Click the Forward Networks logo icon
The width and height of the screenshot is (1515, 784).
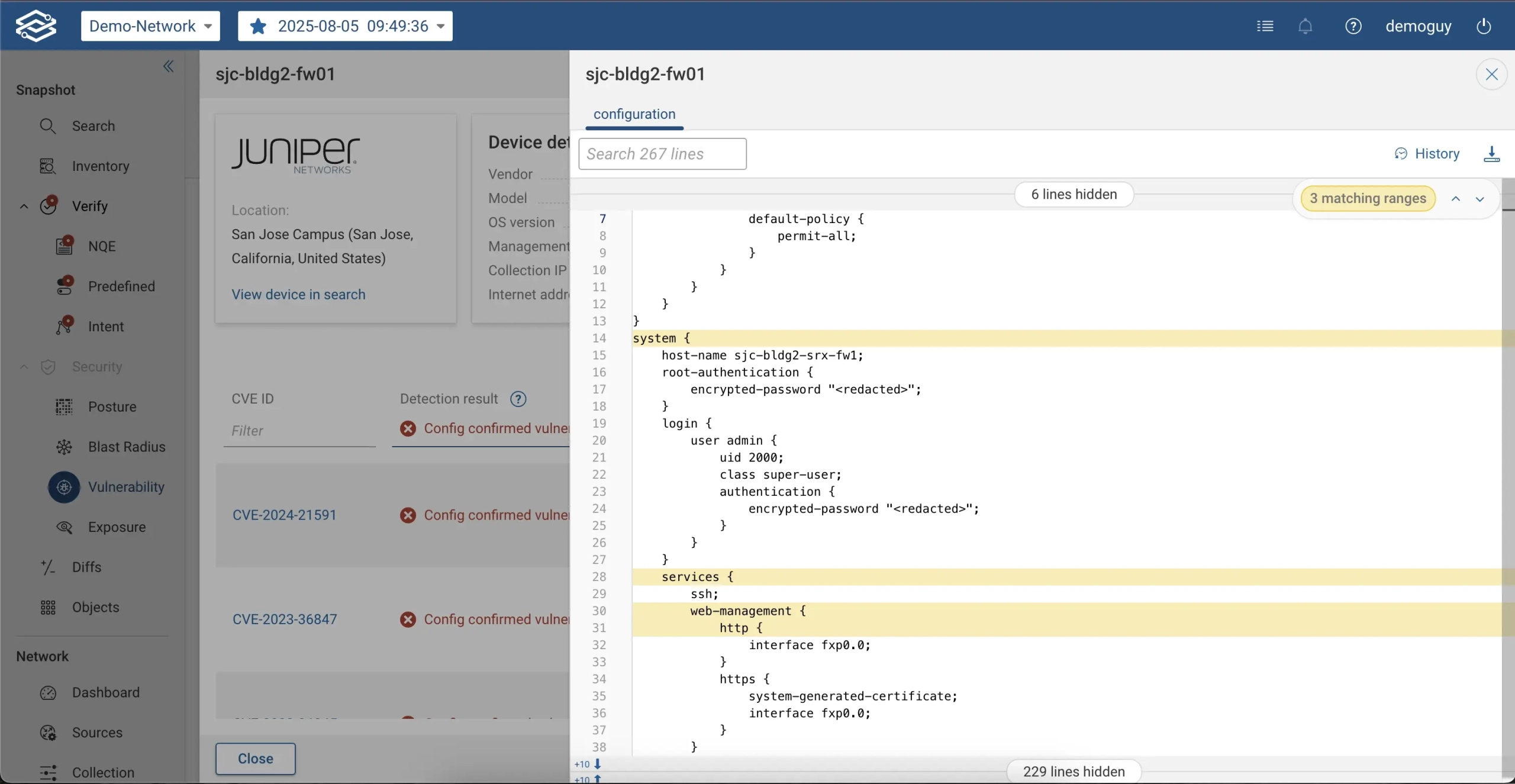point(36,26)
